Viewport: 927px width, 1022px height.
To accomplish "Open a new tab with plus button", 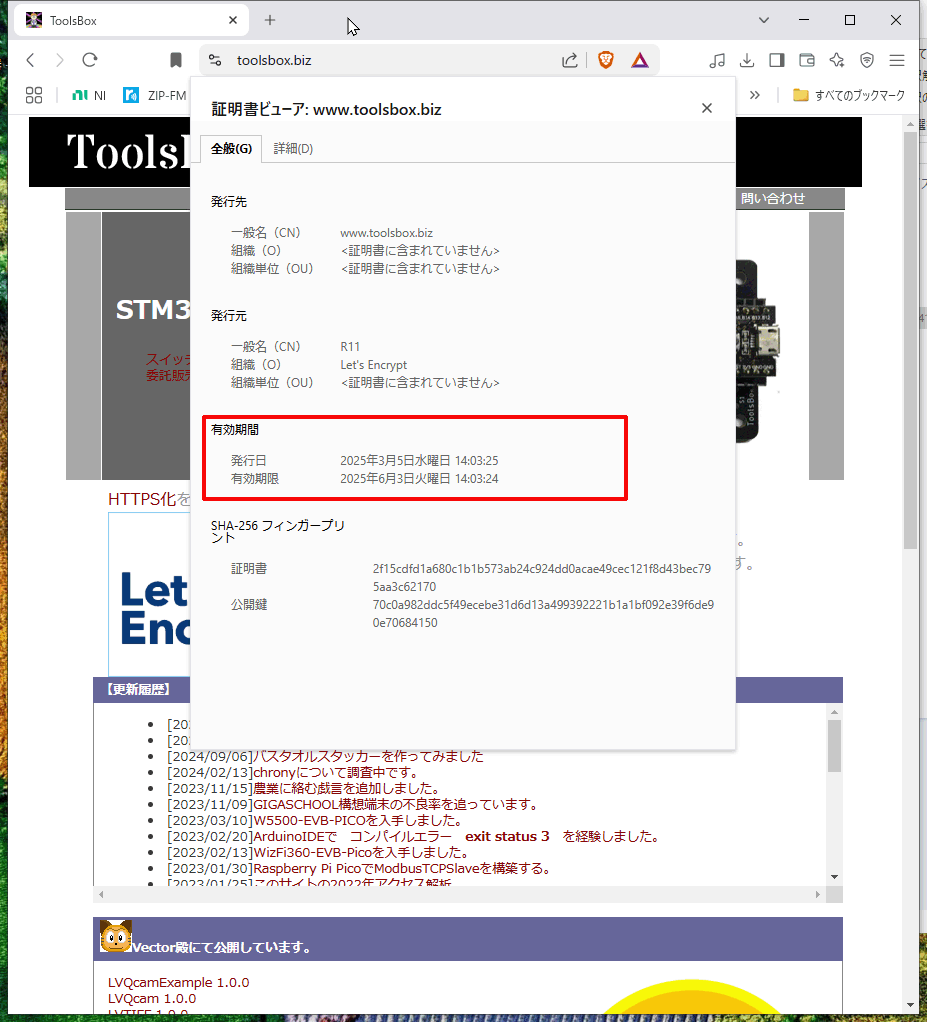I will (270, 20).
